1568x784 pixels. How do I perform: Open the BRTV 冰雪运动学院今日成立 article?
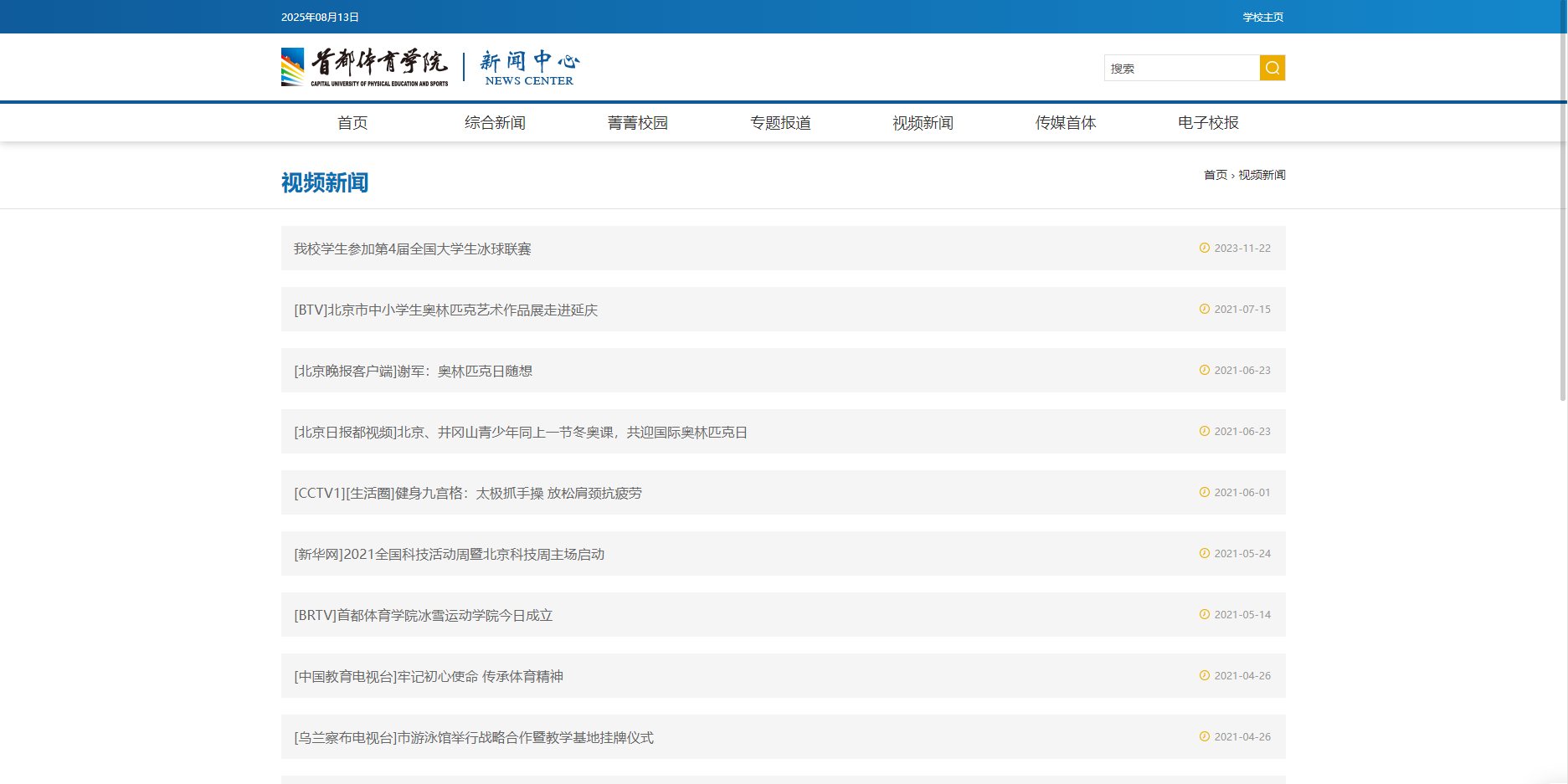coord(424,615)
